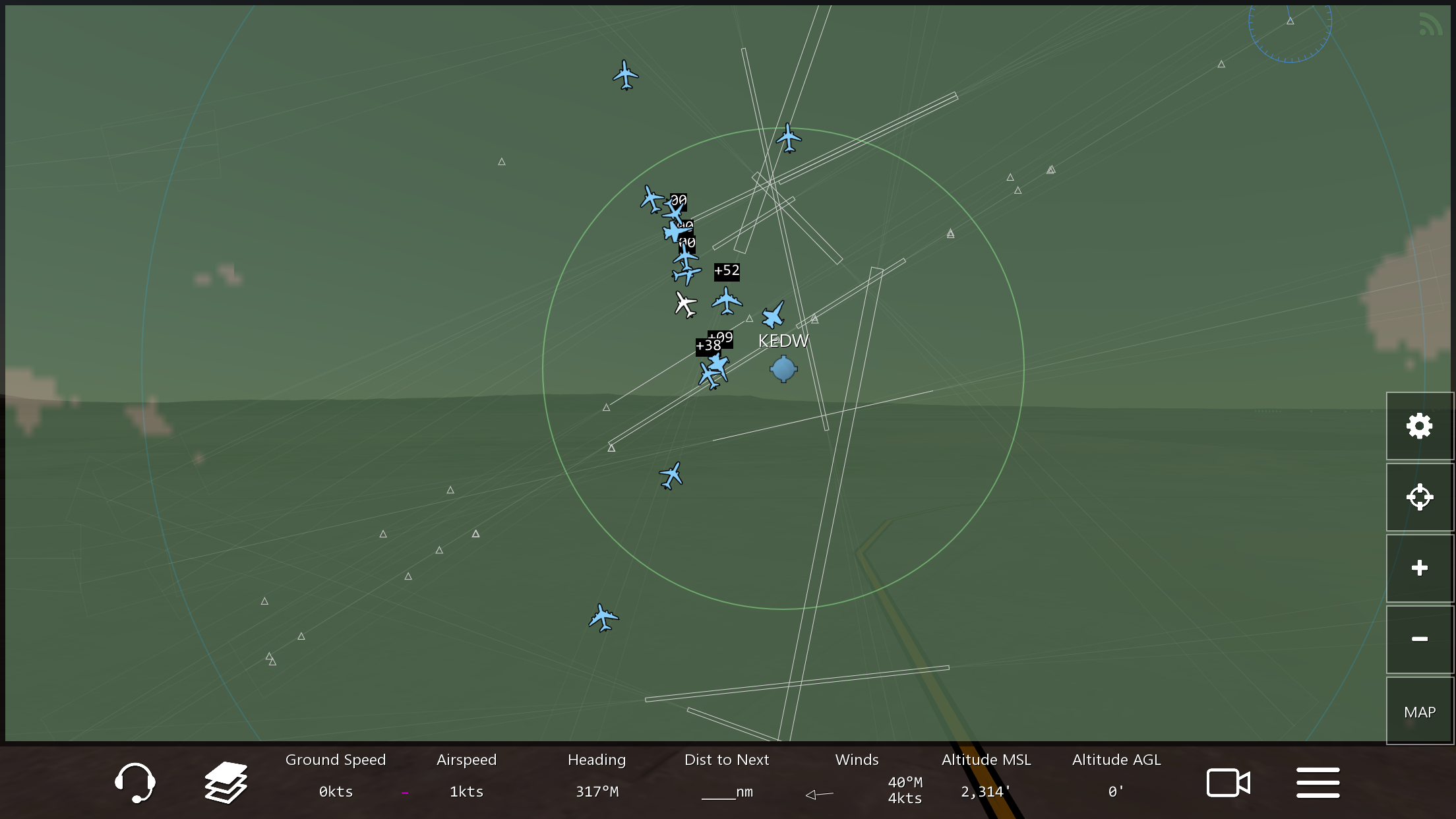
Task: Open ATC headset communications
Action: pyautogui.click(x=135, y=783)
